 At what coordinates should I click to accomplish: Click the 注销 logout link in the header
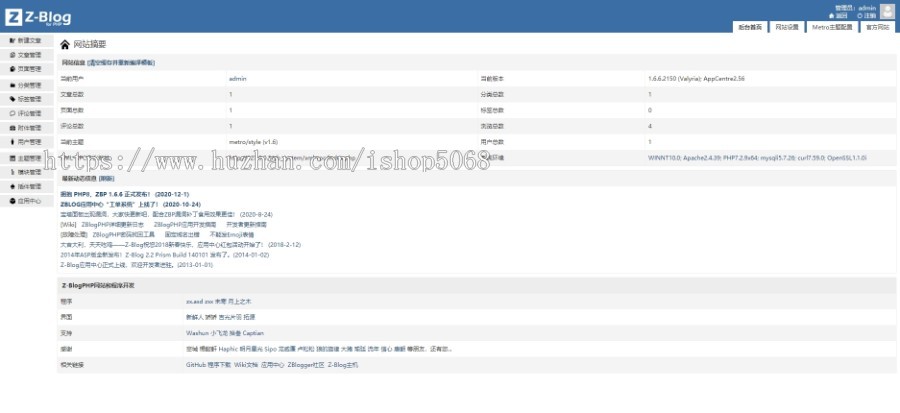point(866,15)
